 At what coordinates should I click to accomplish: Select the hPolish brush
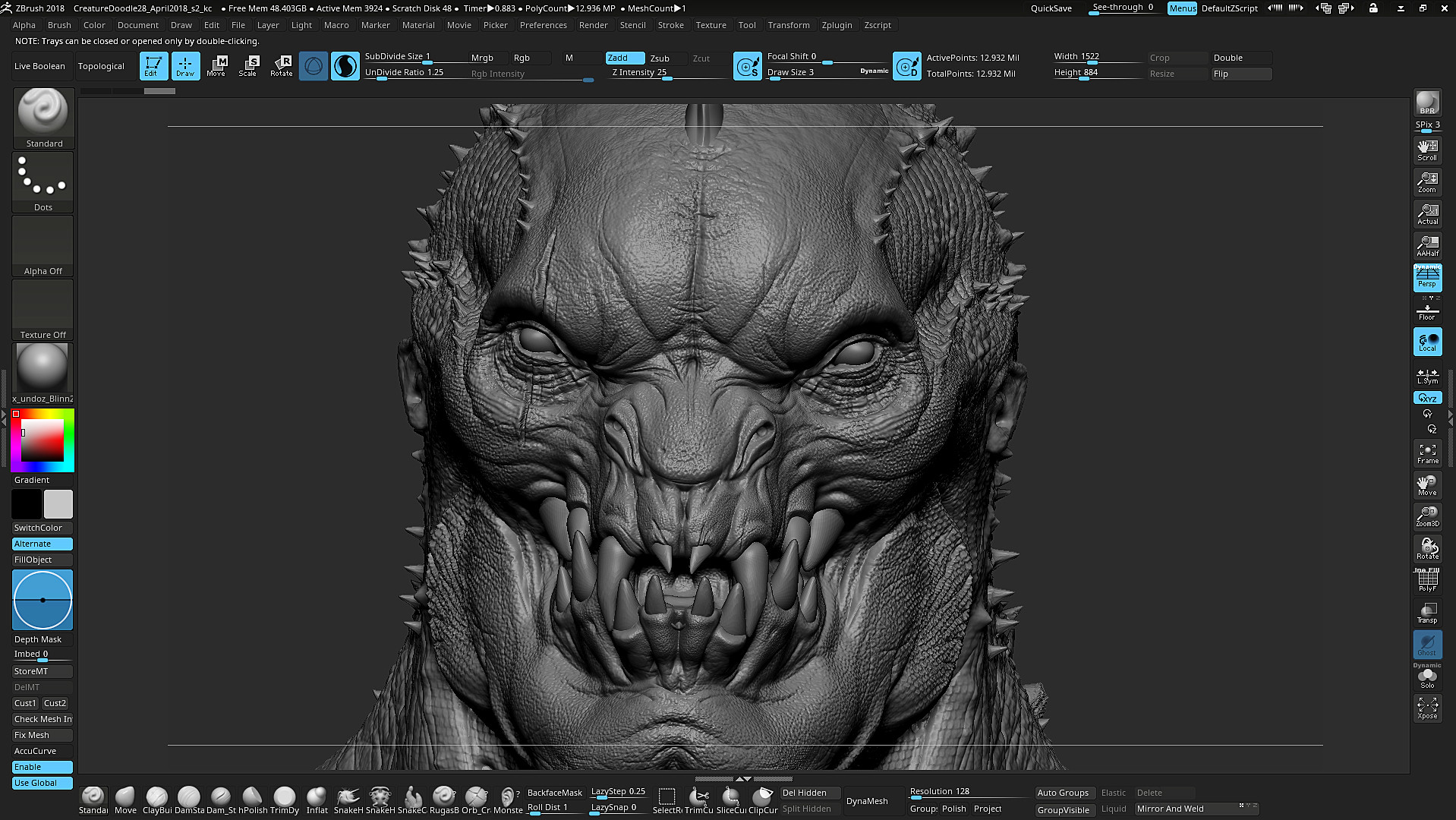(253, 800)
